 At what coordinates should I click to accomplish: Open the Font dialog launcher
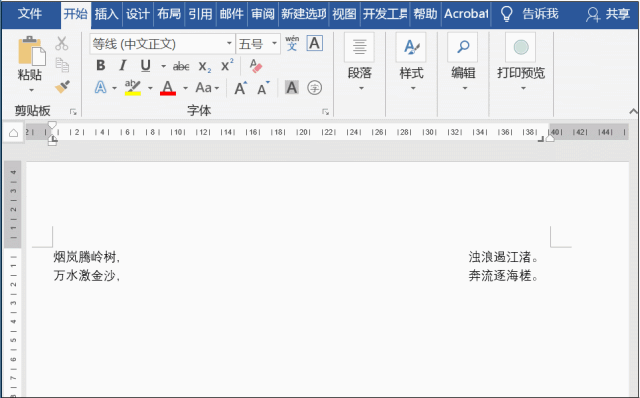point(325,111)
